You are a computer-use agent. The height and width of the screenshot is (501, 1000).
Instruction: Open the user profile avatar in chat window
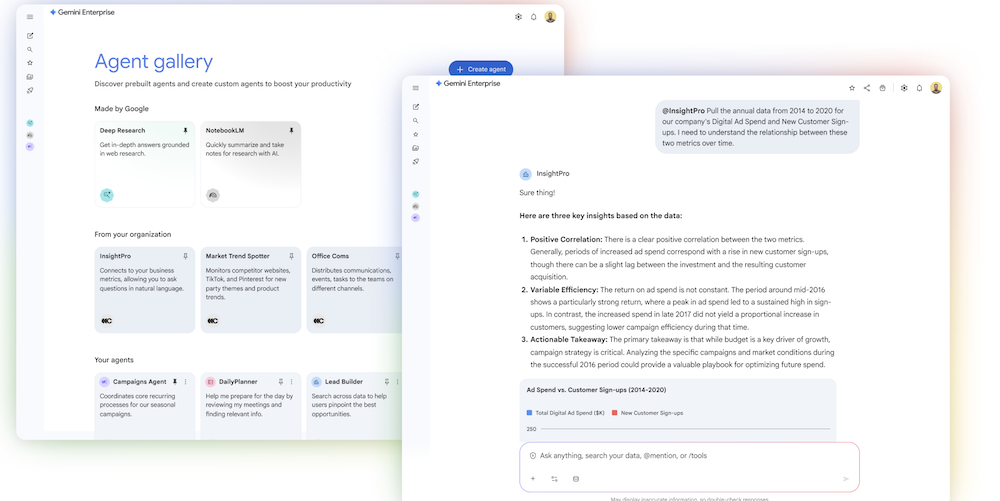coord(936,88)
